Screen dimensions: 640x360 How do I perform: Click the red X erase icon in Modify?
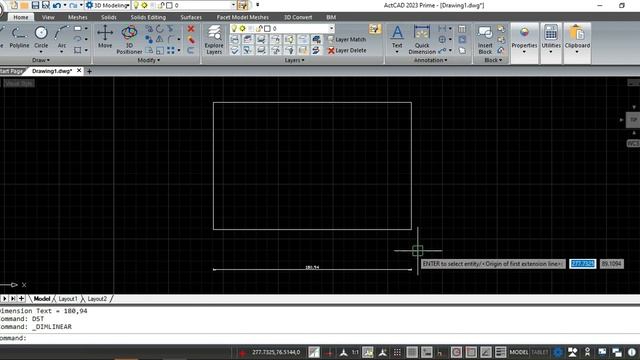191,29
